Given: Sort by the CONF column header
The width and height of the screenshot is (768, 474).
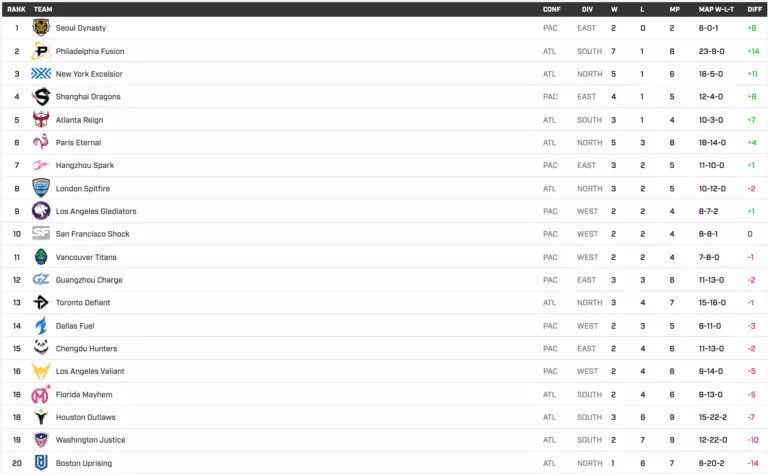Looking at the screenshot, I should pyautogui.click(x=552, y=9).
